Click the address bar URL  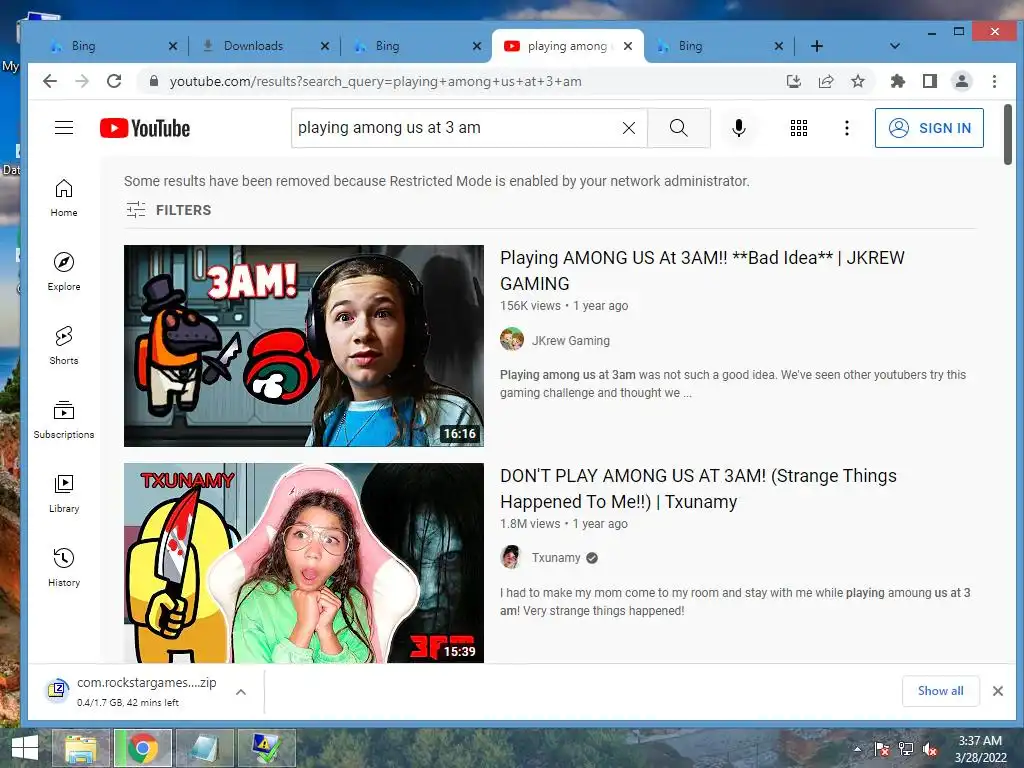376,82
